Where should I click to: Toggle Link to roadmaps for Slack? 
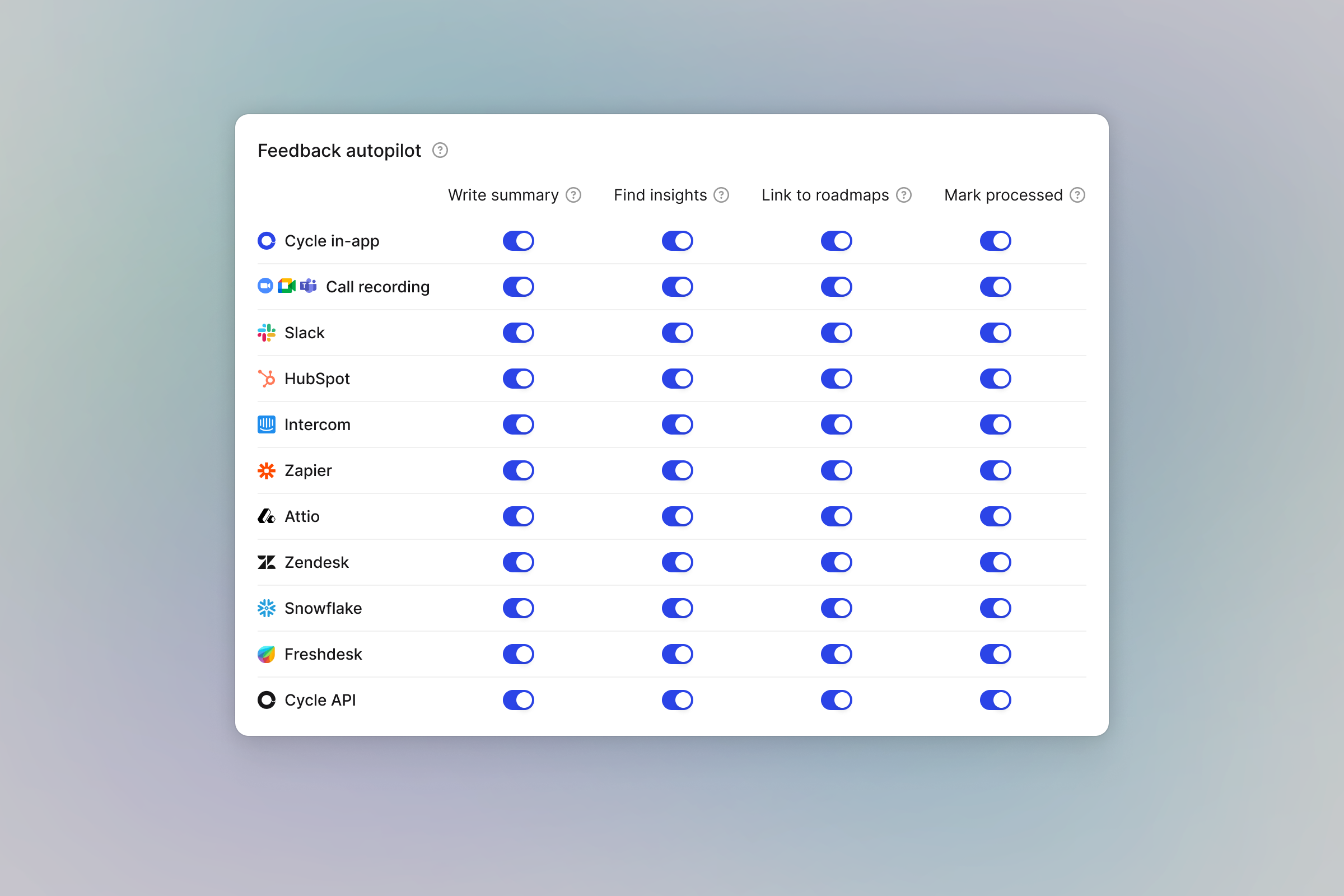[837, 333]
